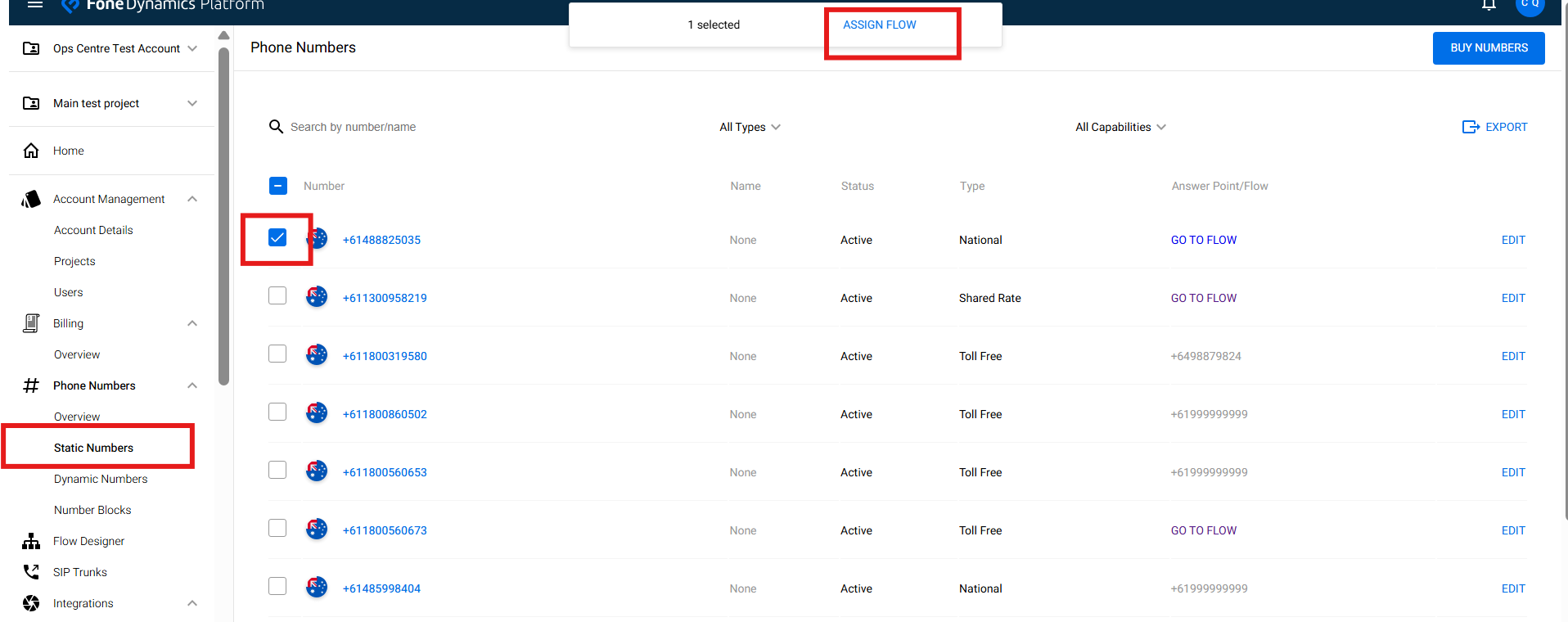This screenshot has width=1568, height=622.
Task: Click the Account Management icon
Action: pyautogui.click(x=31, y=199)
